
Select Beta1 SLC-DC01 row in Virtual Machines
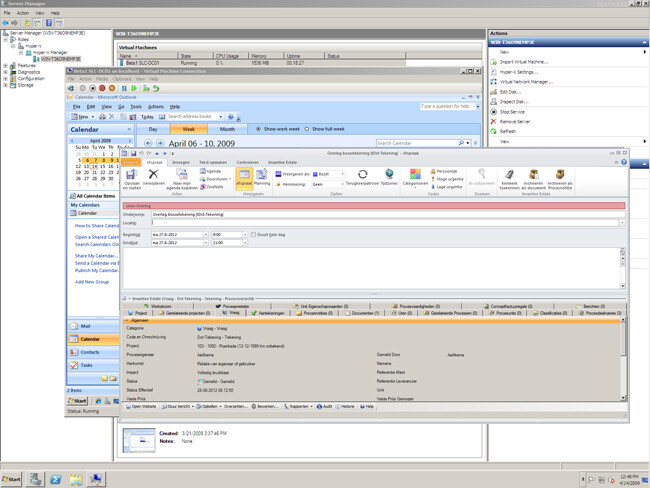[262, 63]
